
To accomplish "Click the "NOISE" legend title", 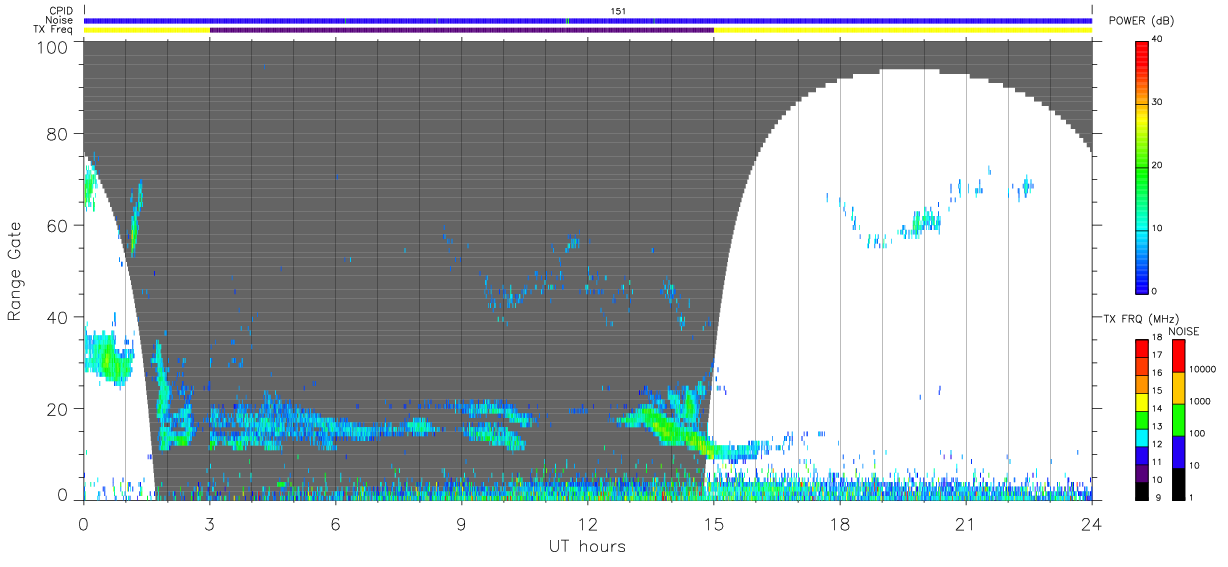I will point(1184,331).
